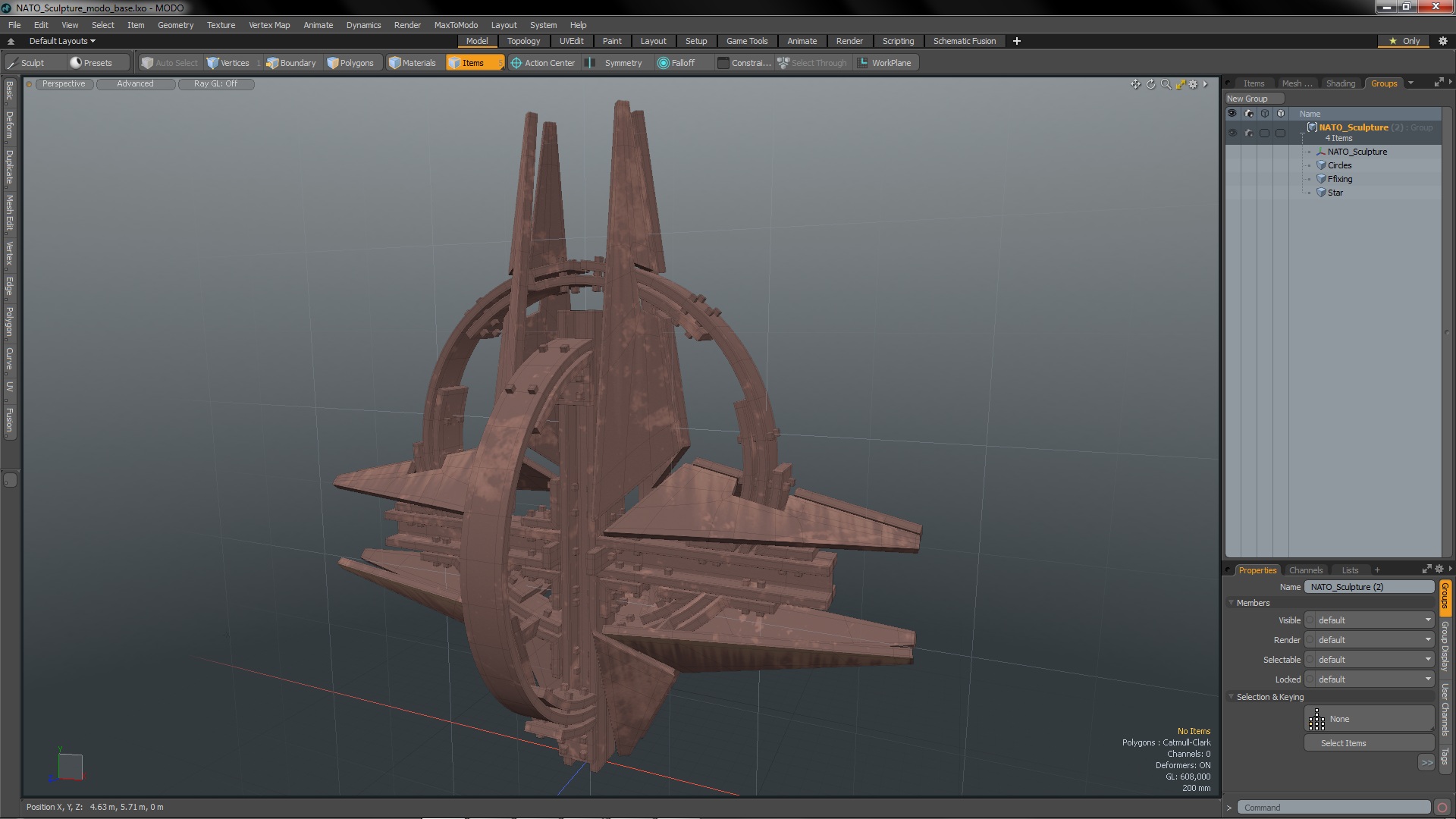Edit the group Name field
Image resolution: width=1456 pixels, height=819 pixels.
coord(1369,587)
